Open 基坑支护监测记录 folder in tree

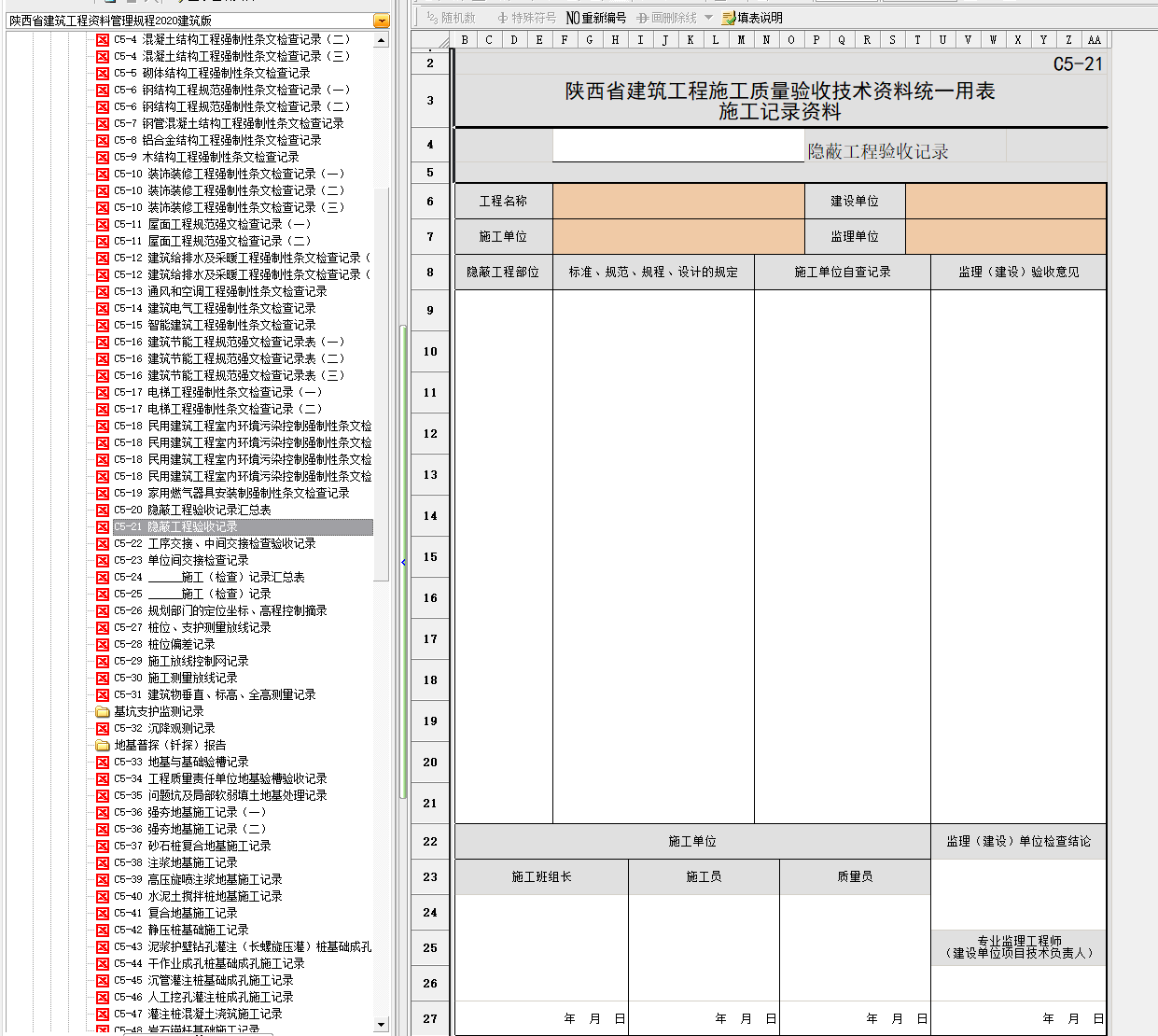[x=150, y=711]
